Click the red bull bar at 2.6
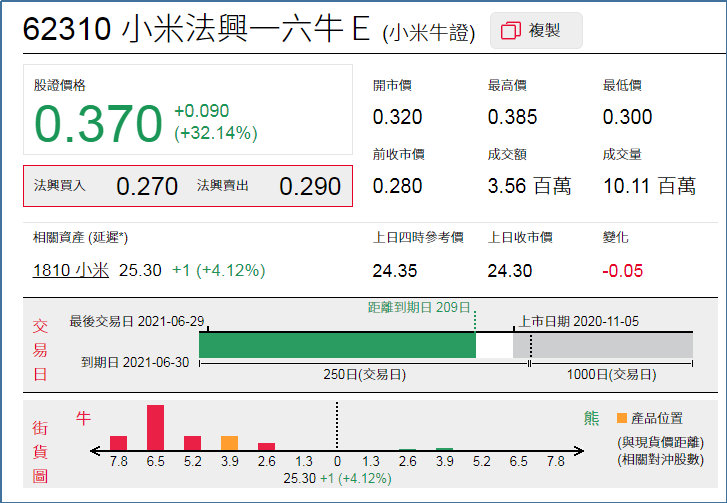This screenshot has height=503, width=727. (x=267, y=446)
